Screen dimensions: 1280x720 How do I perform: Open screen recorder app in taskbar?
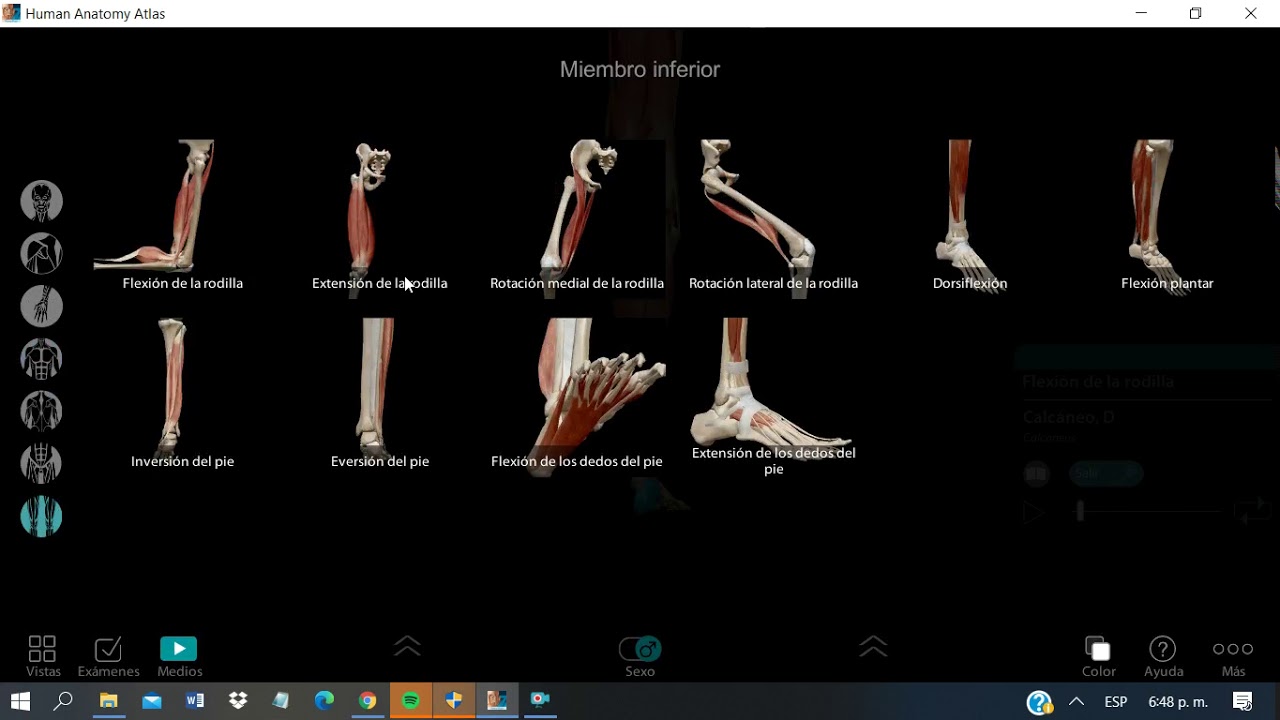540,701
